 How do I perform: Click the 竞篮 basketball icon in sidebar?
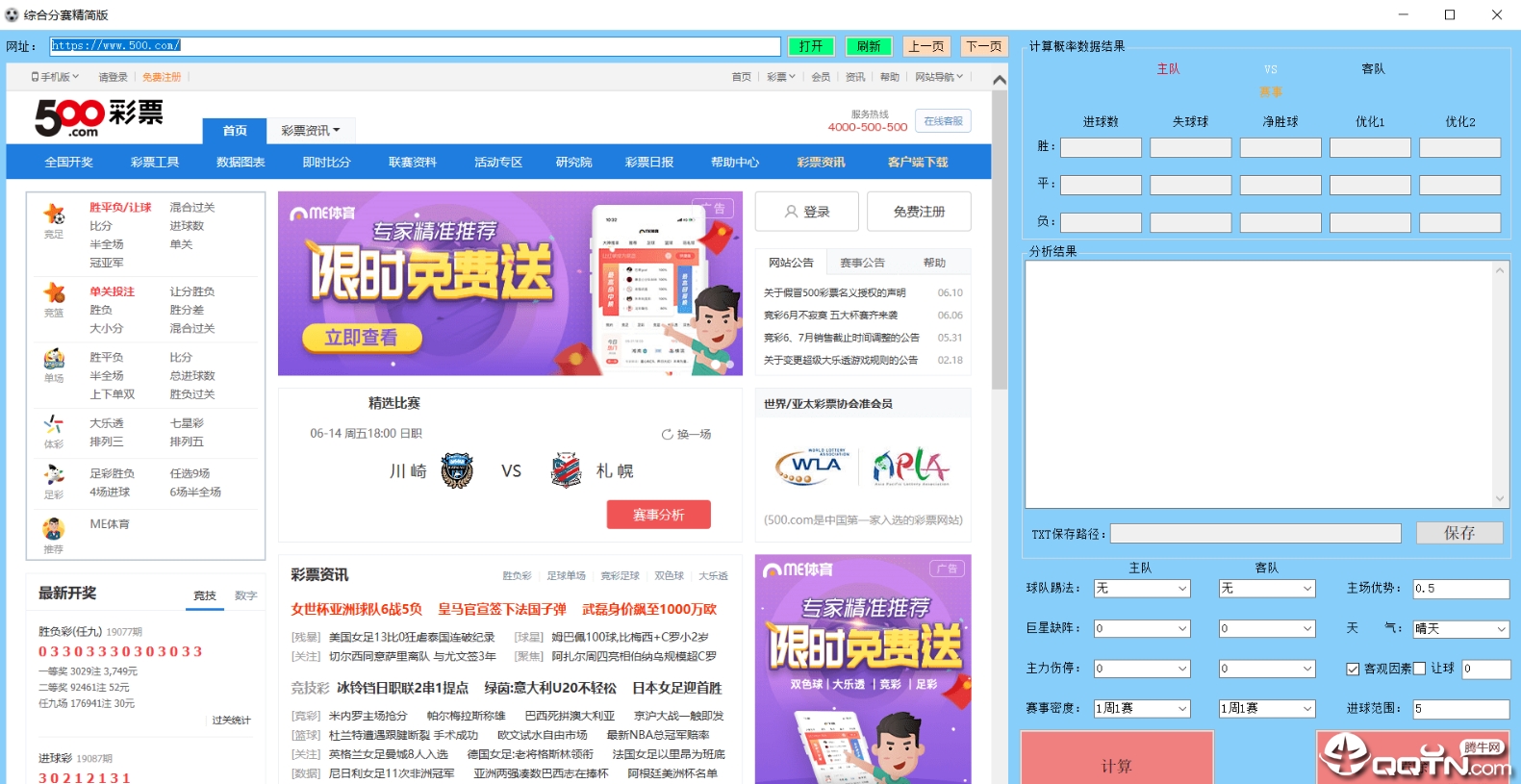pyautogui.click(x=54, y=292)
